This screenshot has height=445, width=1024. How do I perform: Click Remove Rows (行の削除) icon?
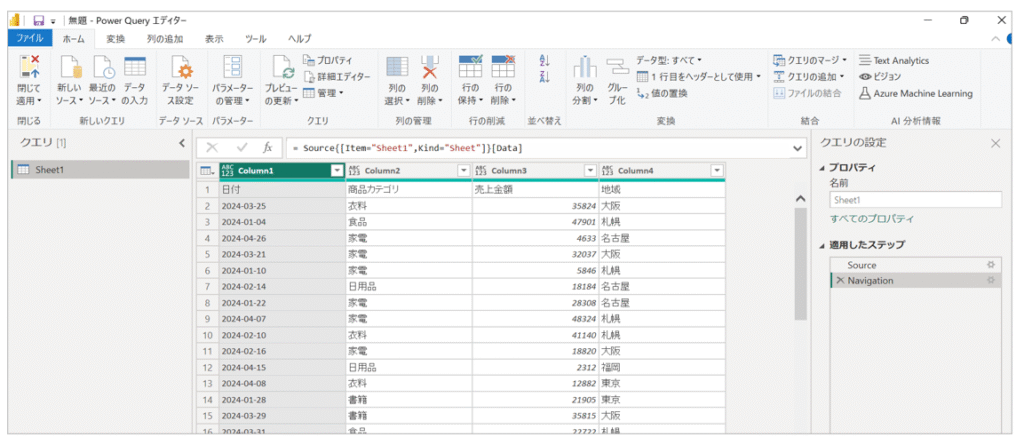503,67
